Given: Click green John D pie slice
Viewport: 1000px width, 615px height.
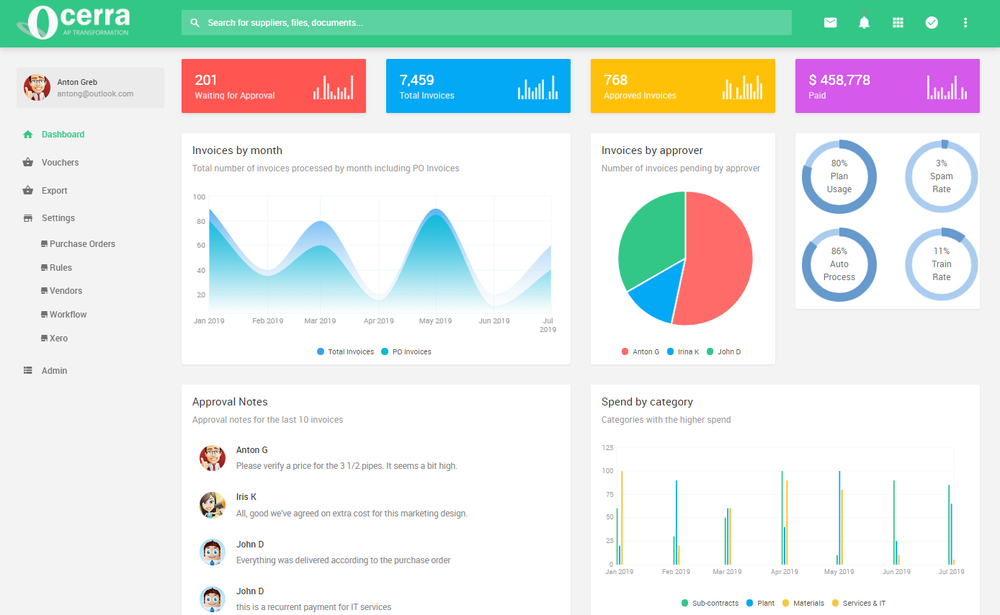Looking at the screenshot, I should (x=651, y=239).
